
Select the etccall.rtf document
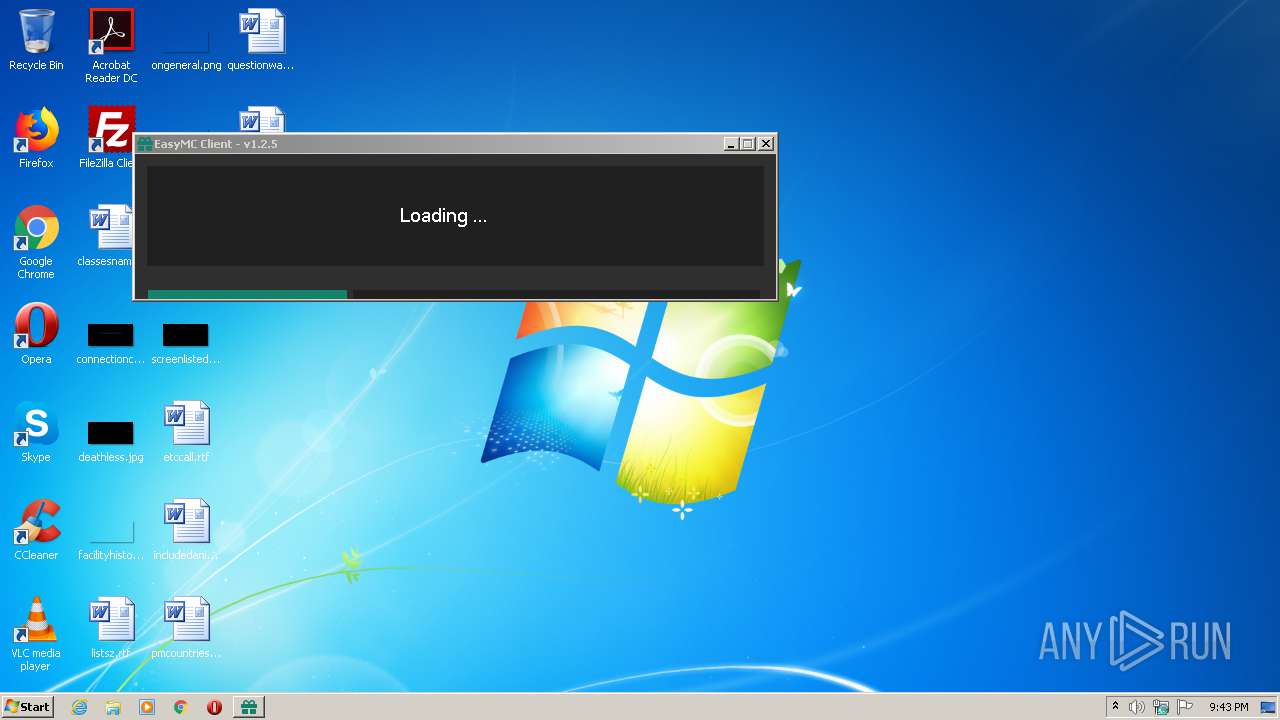[x=186, y=432]
